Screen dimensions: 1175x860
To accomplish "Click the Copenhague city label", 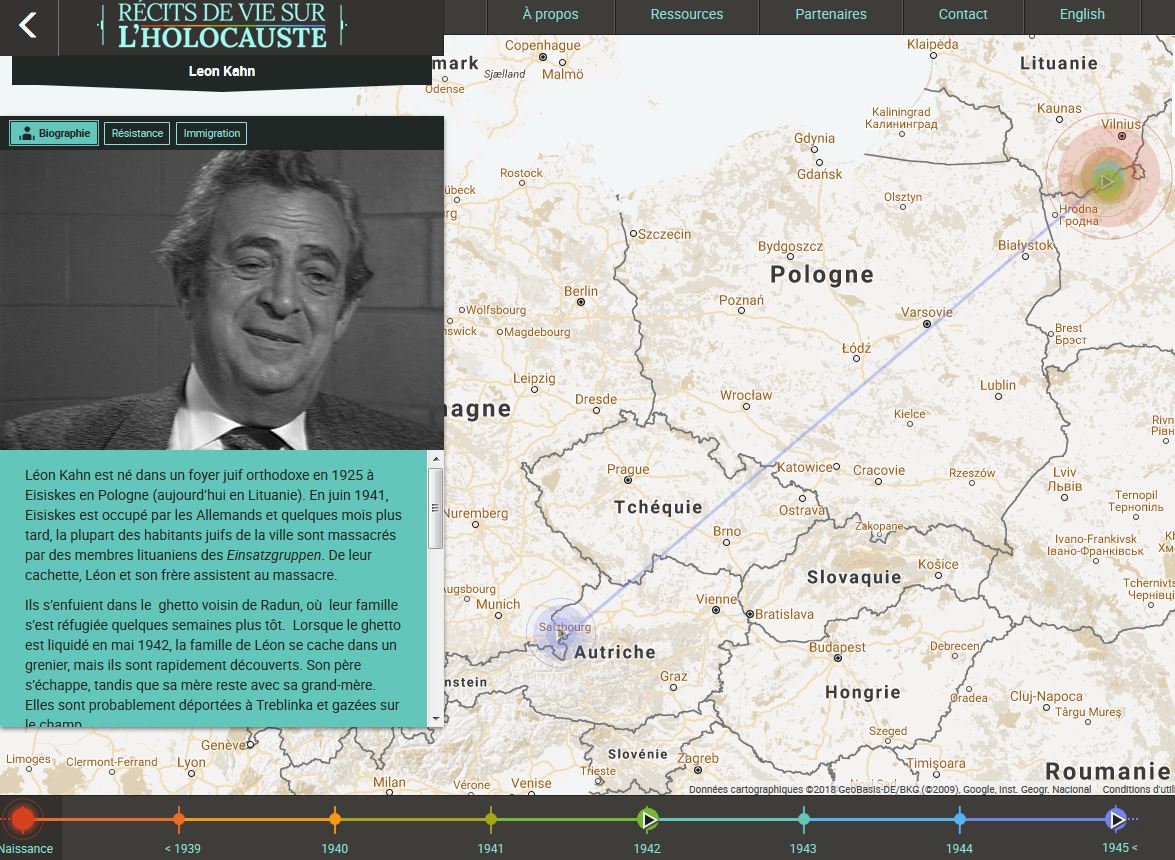I will tap(543, 45).
